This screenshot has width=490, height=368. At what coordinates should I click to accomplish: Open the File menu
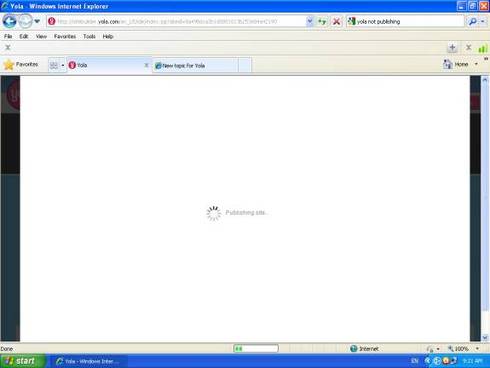[8, 36]
